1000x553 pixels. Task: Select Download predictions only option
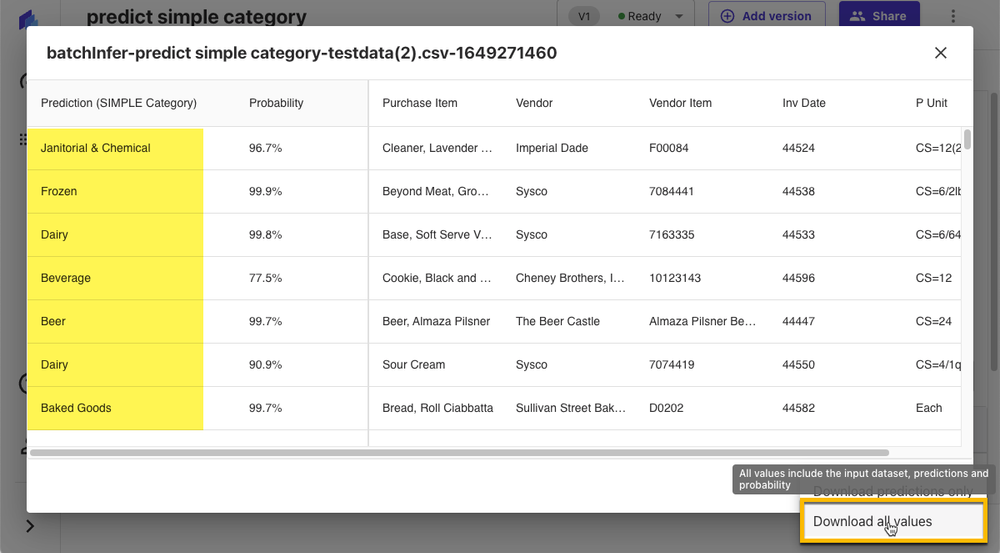click(x=893, y=491)
